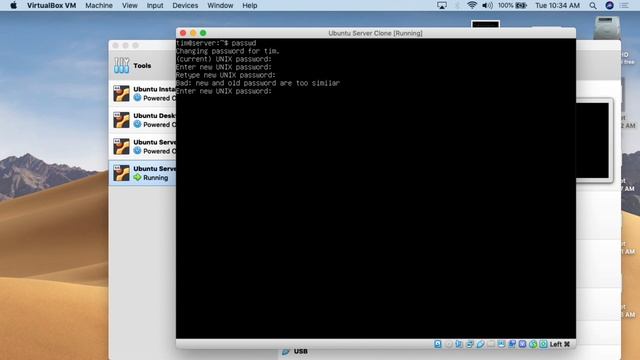Click 'Bad: new and old password are too similar'
Screen dimensions: 640x360
click(258, 83)
